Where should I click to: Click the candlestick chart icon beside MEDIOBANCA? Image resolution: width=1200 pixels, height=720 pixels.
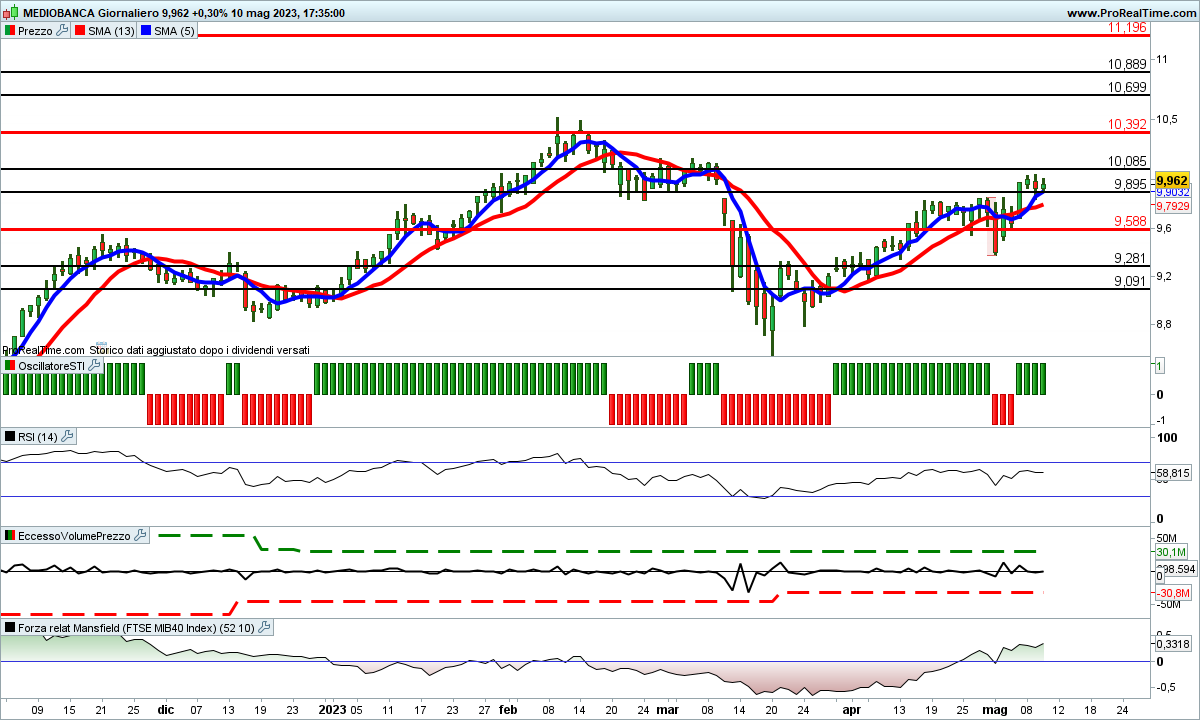(10, 13)
